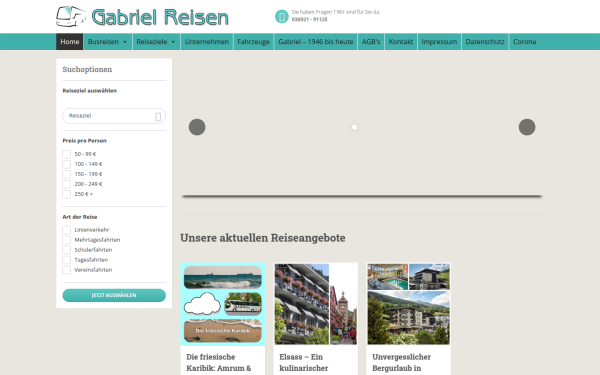Open the Fahrzeuge page
600x375 pixels.
[253, 42]
